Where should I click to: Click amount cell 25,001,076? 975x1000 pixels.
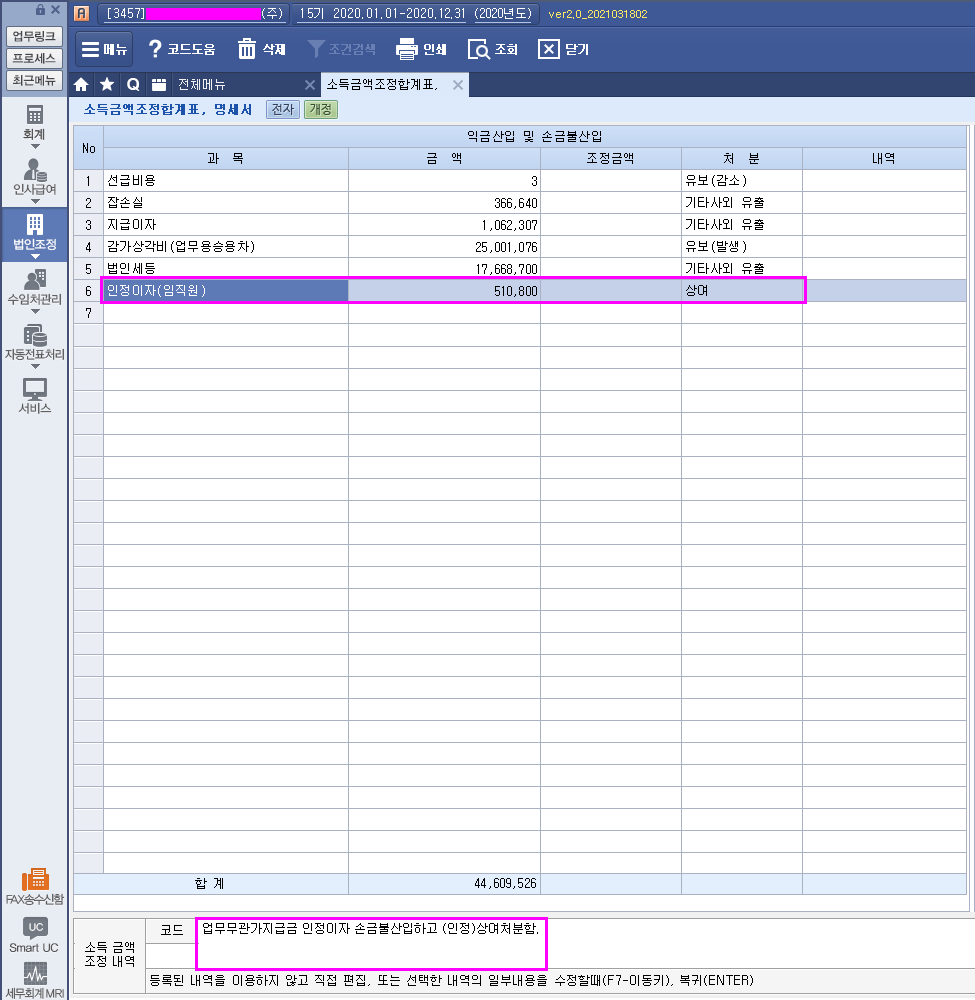coord(444,247)
